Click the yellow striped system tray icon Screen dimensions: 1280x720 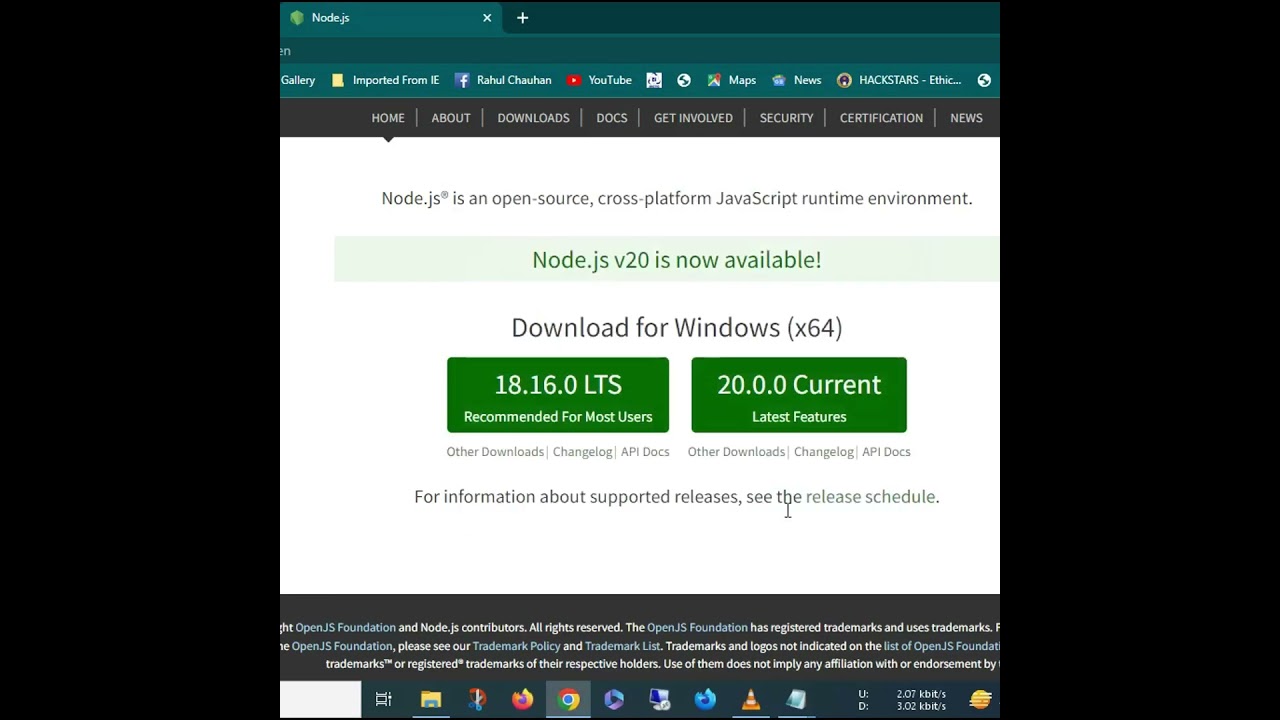(980, 700)
